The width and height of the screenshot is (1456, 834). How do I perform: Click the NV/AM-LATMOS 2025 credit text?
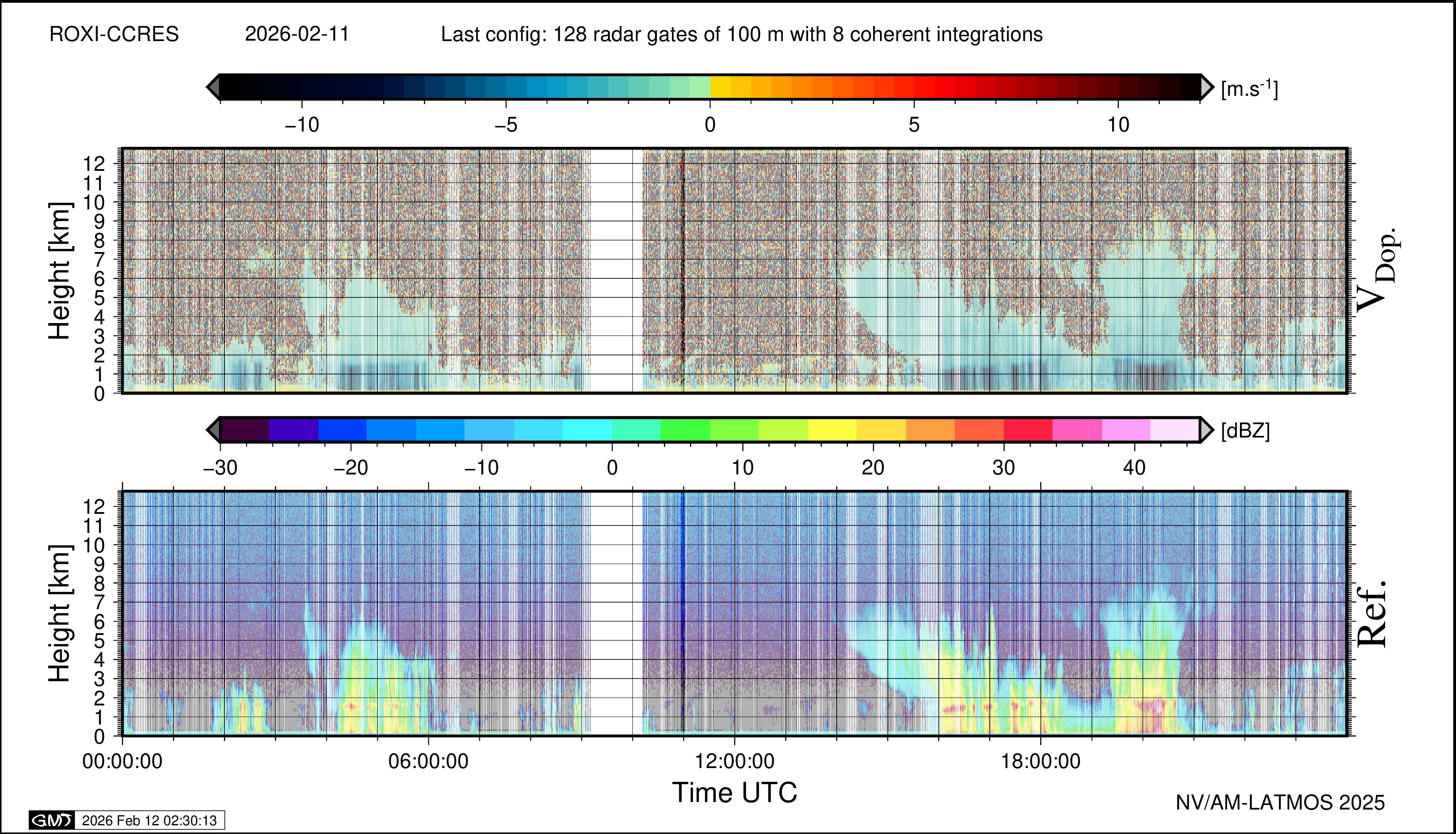1280,802
